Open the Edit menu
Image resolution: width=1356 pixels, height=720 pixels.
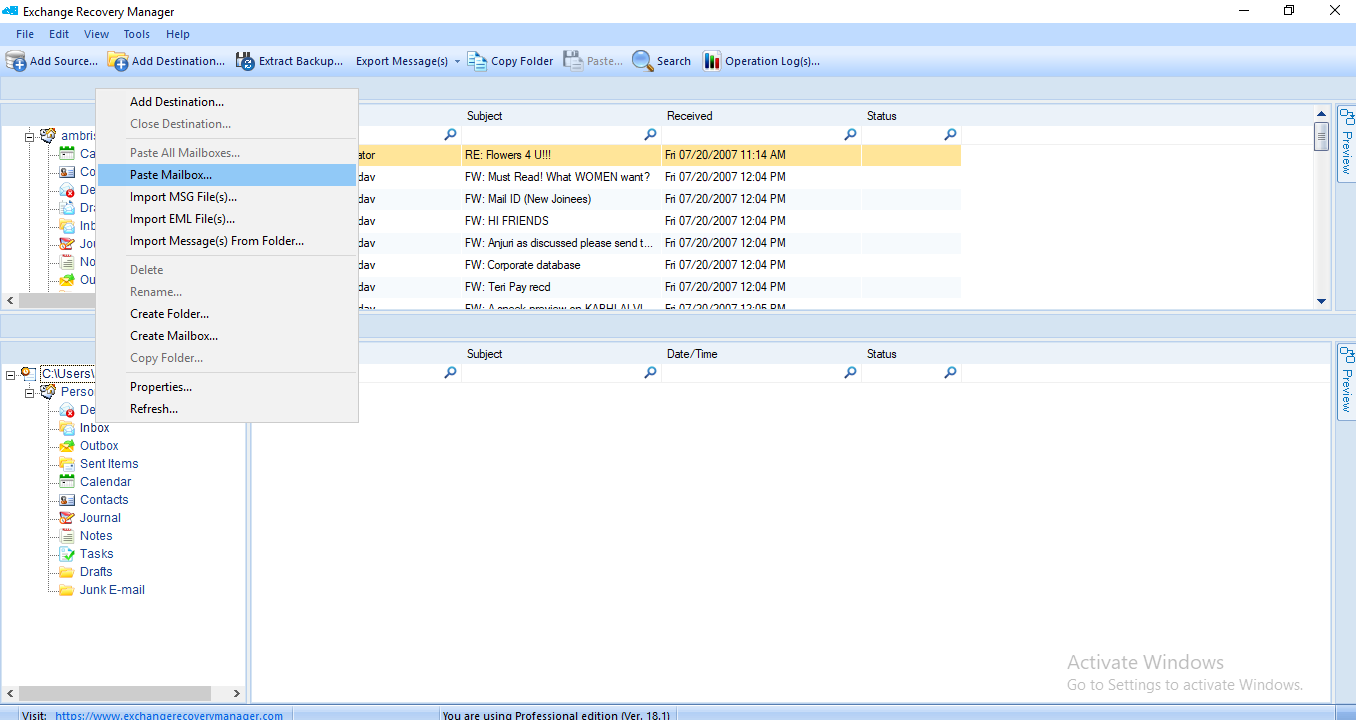point(59,34)
